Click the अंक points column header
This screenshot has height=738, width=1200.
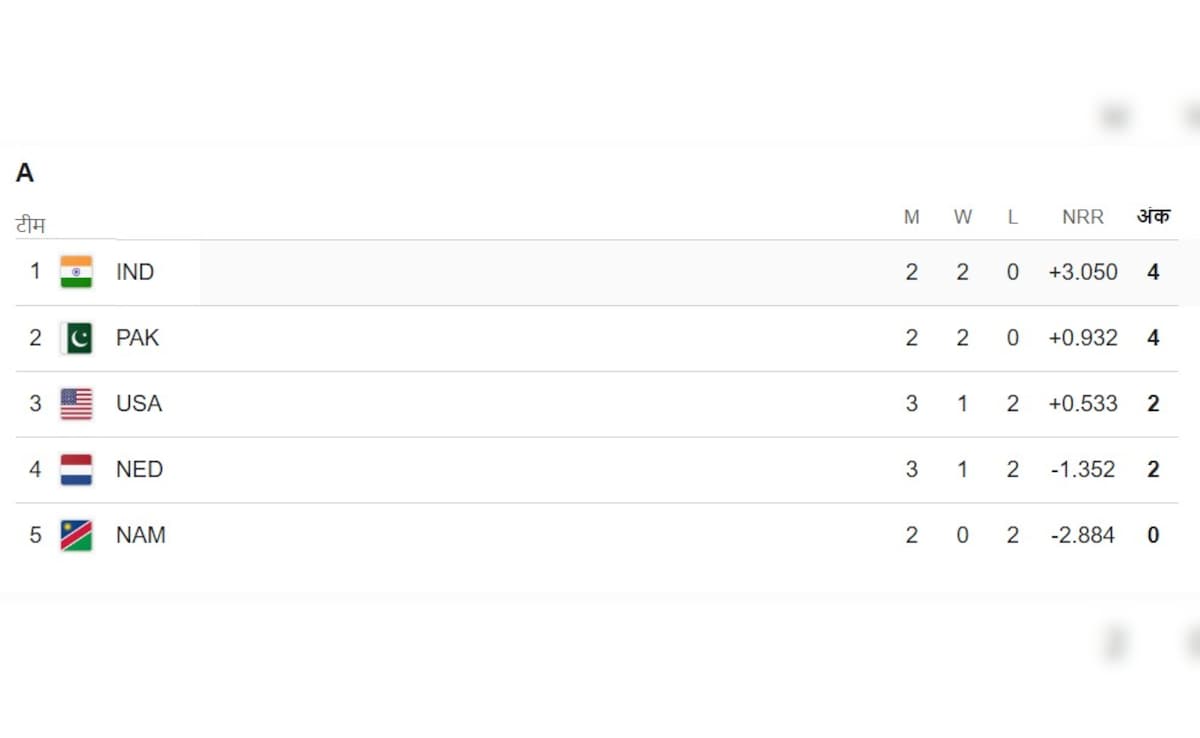(1153, 216)
